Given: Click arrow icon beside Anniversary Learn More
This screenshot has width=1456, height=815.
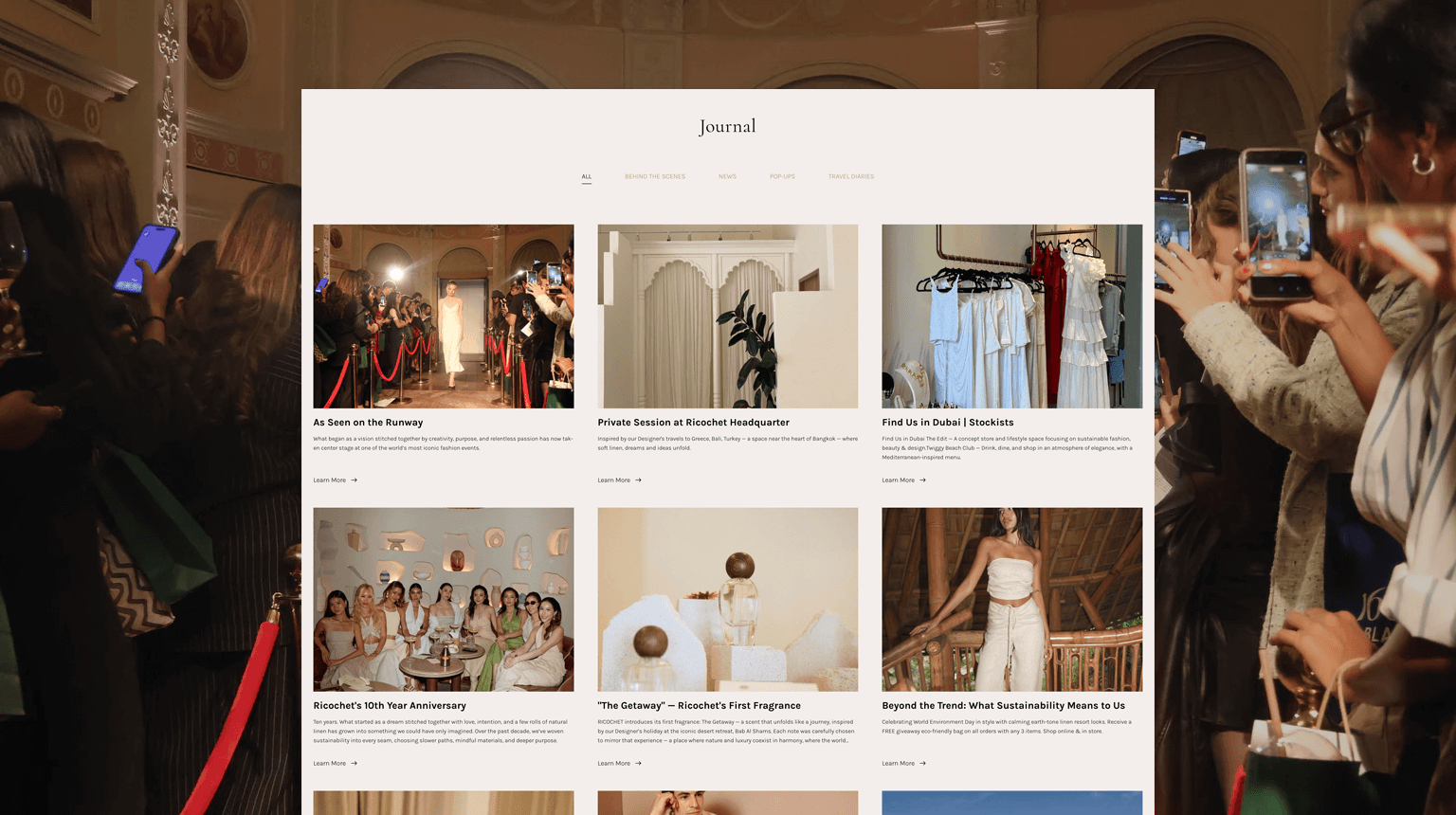Looking at the screenshot, I should tap(355, 764).
